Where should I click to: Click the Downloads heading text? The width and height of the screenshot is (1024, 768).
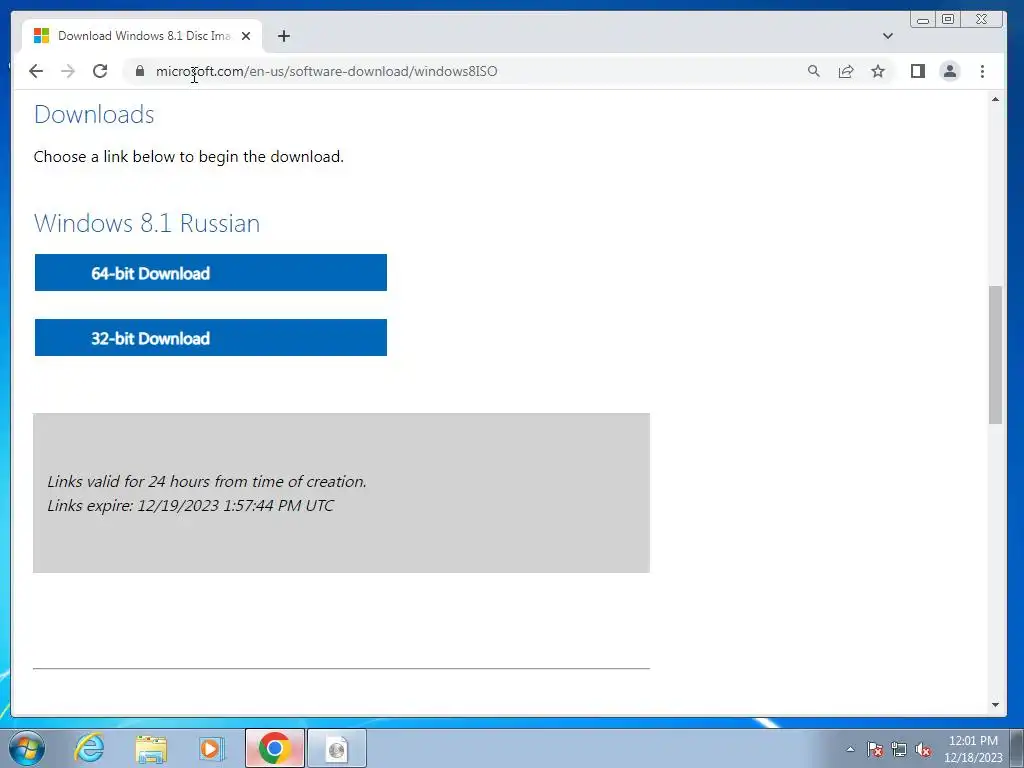(94, 114)
